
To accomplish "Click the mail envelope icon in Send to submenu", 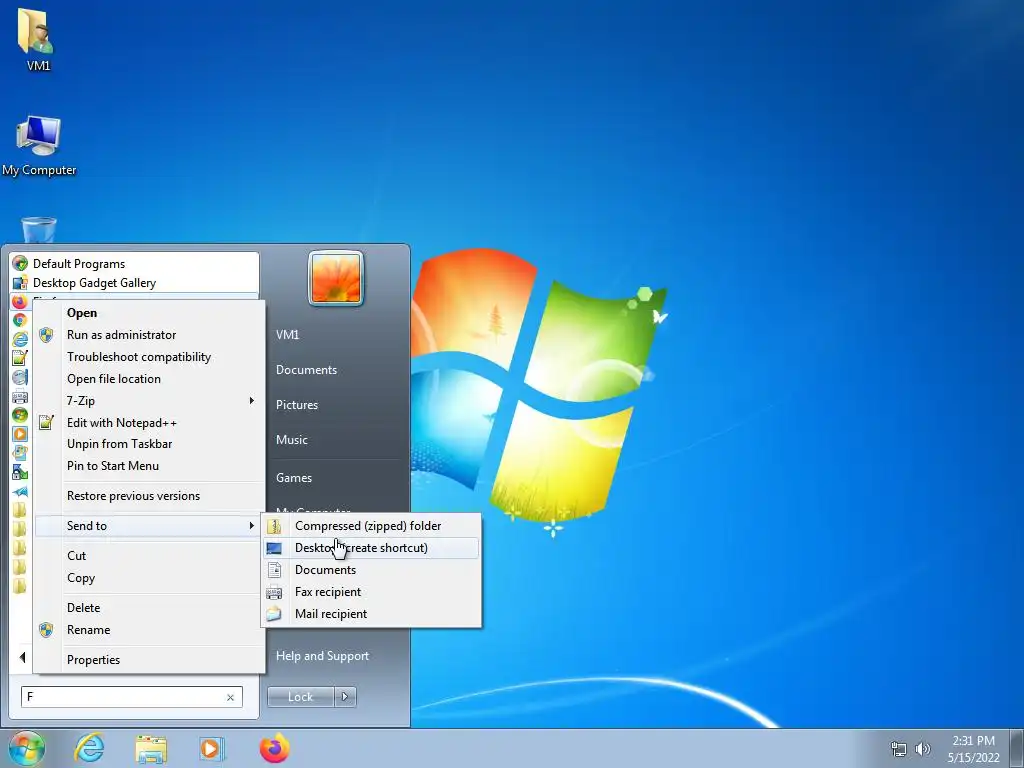I will (274, 614).
